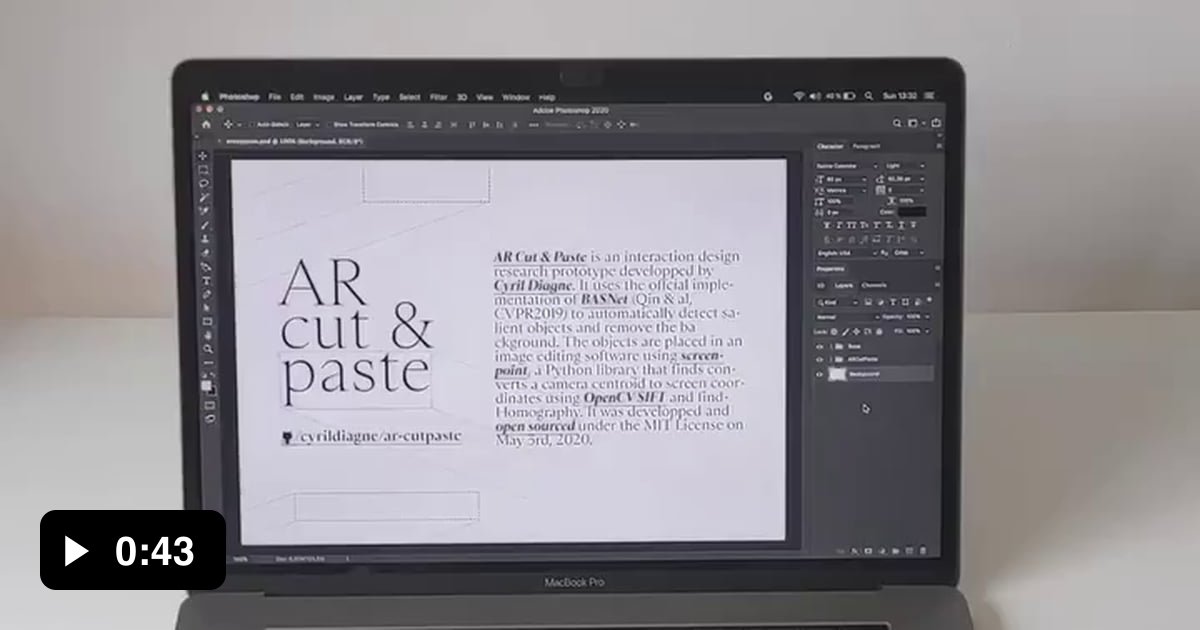Click the search magnifier in the options bar
The image size is (1200, 630).
tap(897, 122)
